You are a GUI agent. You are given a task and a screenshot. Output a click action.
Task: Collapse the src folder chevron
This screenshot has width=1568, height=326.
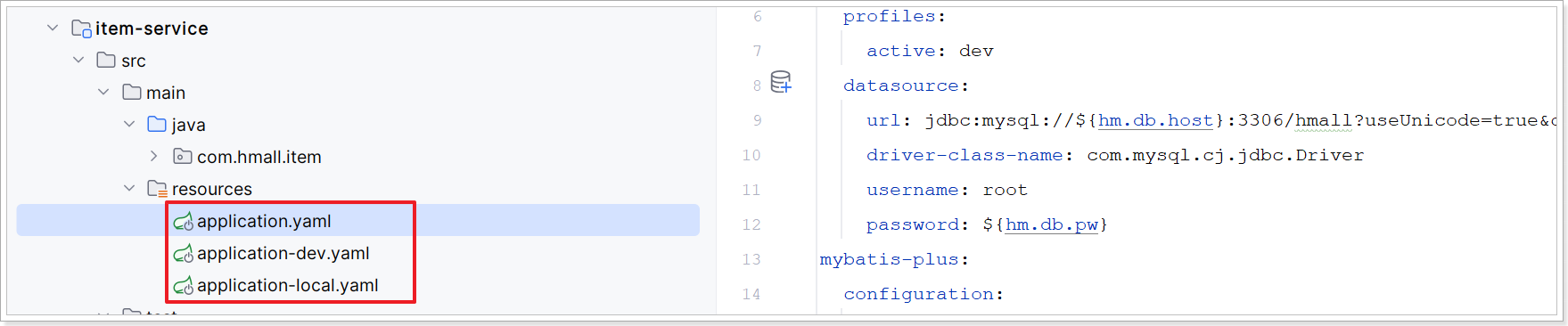tap(78, 61)
